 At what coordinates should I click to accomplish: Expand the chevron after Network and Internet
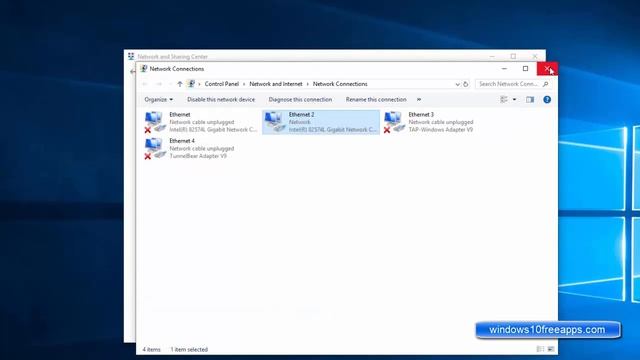(308, 84)
